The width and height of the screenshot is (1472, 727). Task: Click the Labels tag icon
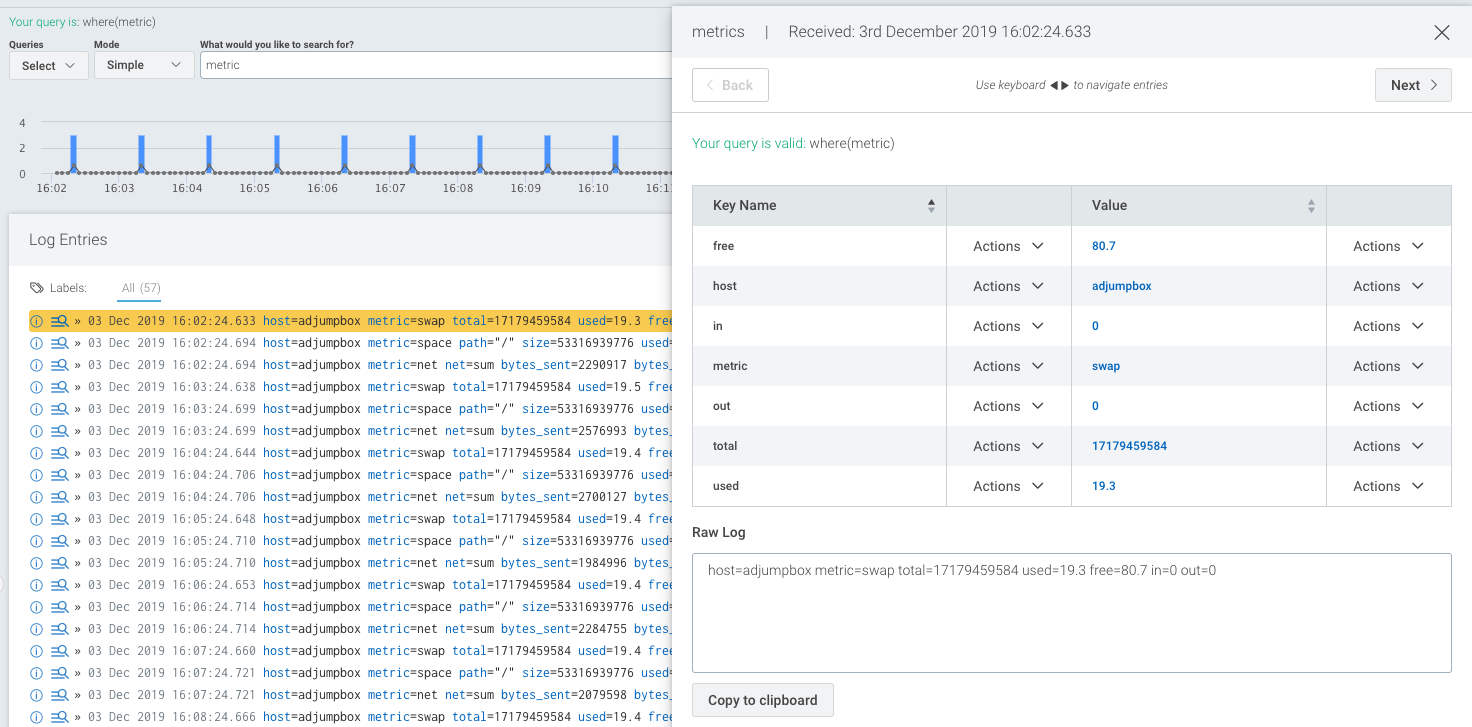pos(37,288)
